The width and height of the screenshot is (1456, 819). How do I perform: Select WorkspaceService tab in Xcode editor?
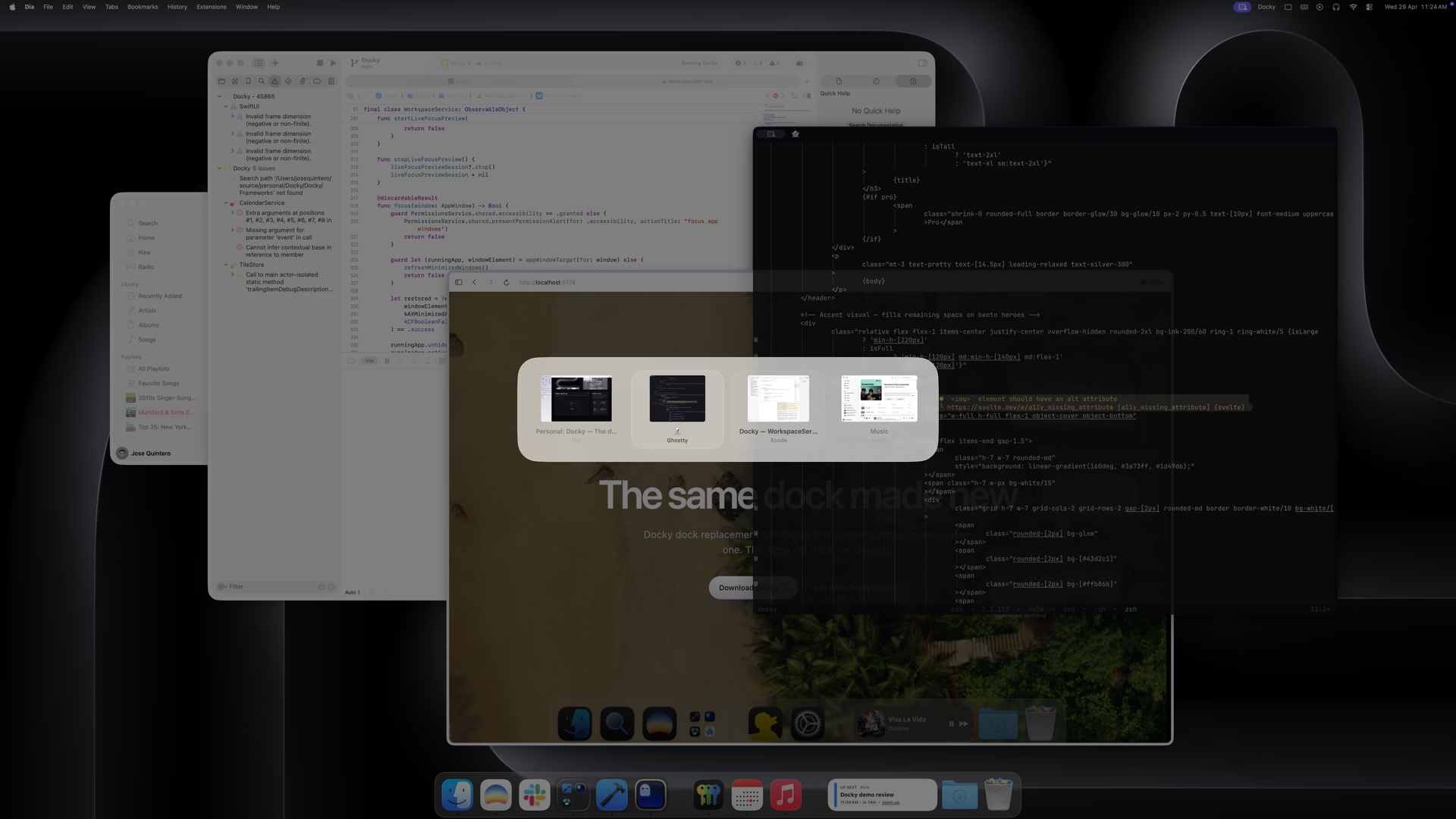pyautogui.click(x=686, y=81)
